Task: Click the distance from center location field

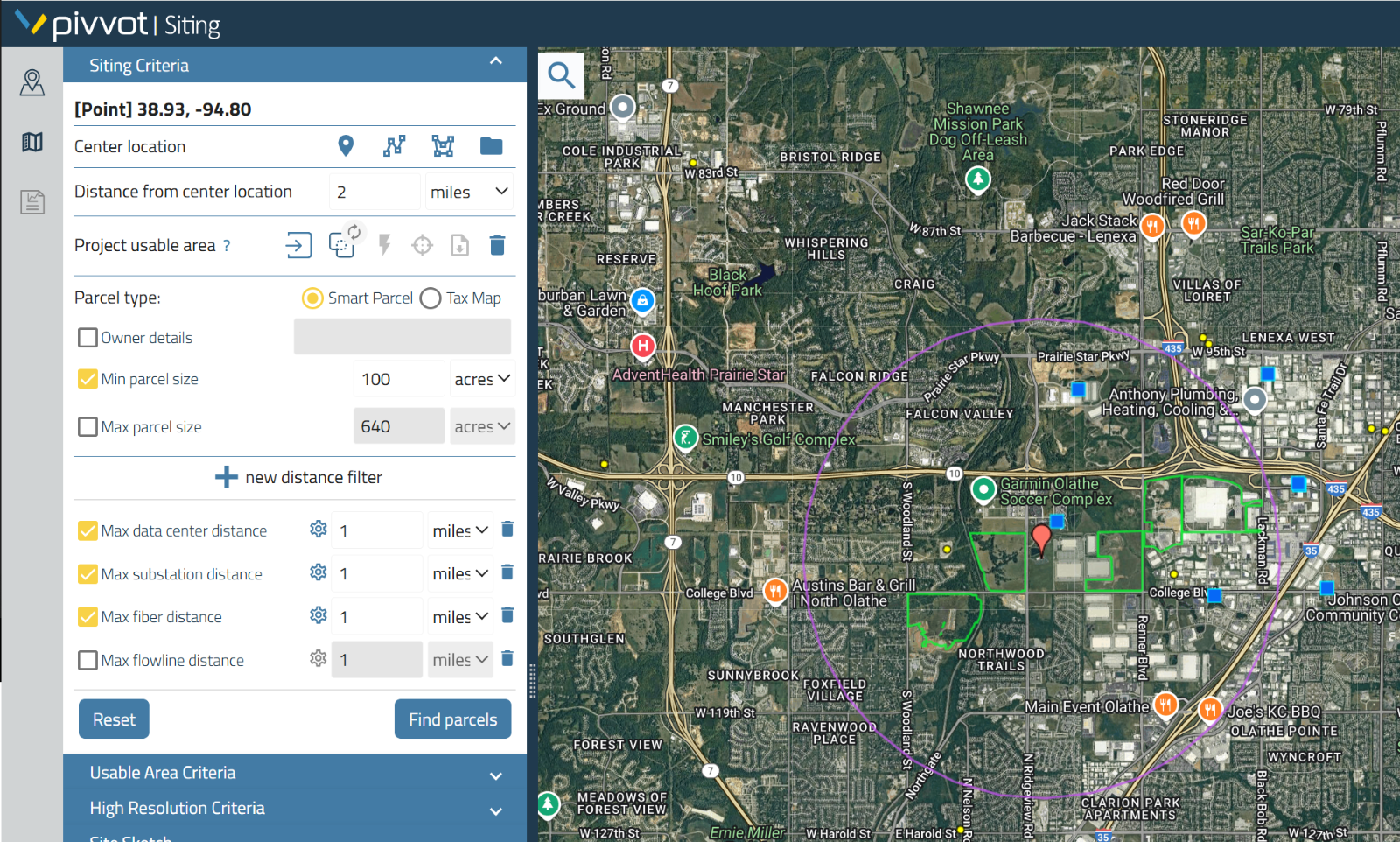Action: click(374, 192)
